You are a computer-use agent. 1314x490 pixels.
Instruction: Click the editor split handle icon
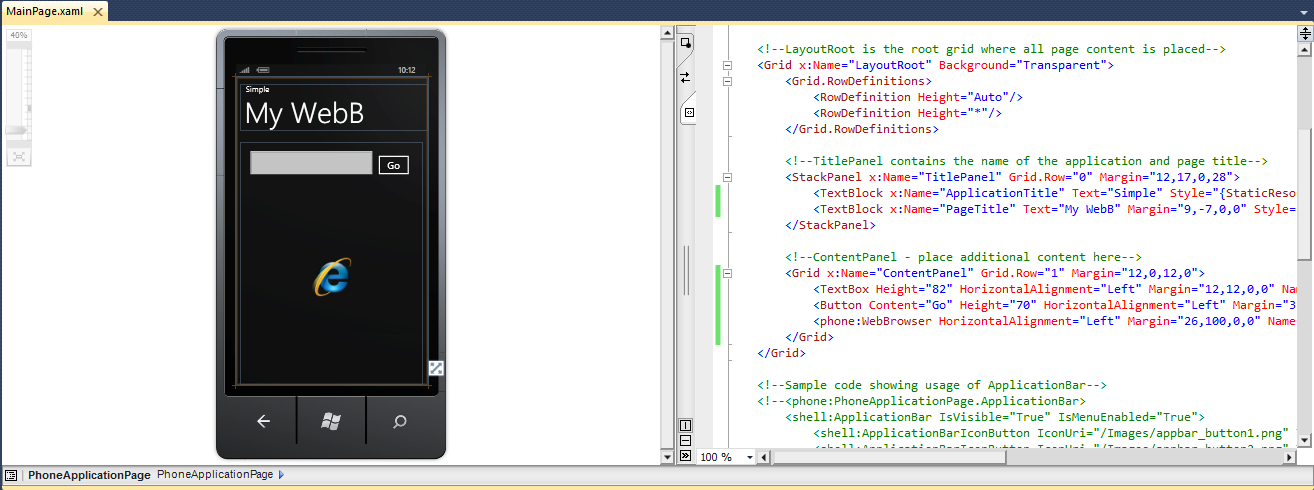(x=1305, y=33)
